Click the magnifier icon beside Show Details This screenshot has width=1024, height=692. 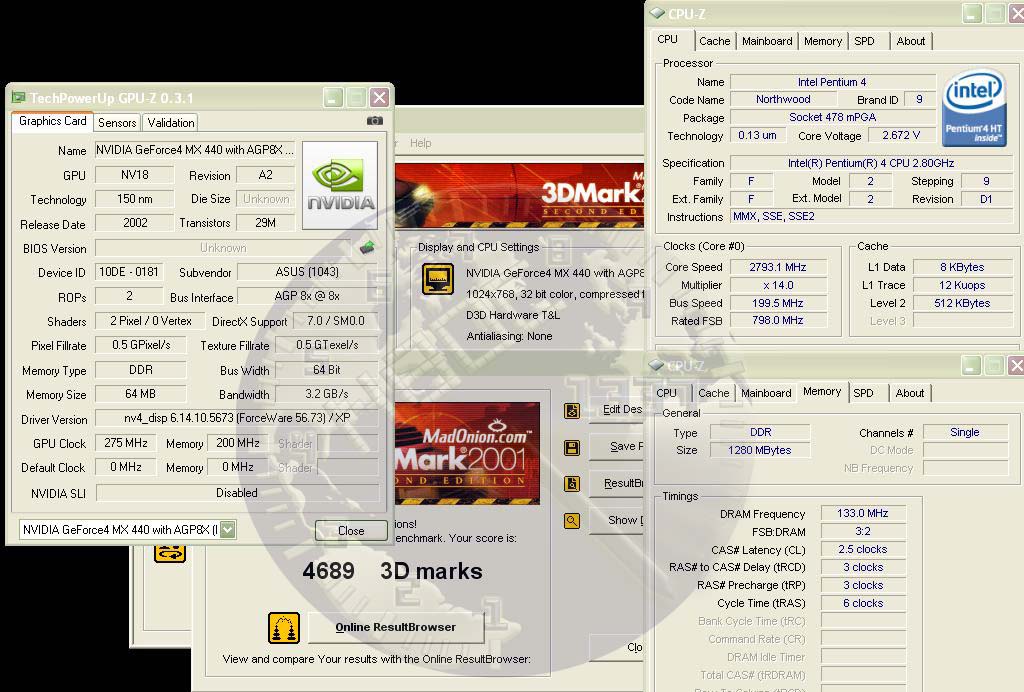coord(572,520)
